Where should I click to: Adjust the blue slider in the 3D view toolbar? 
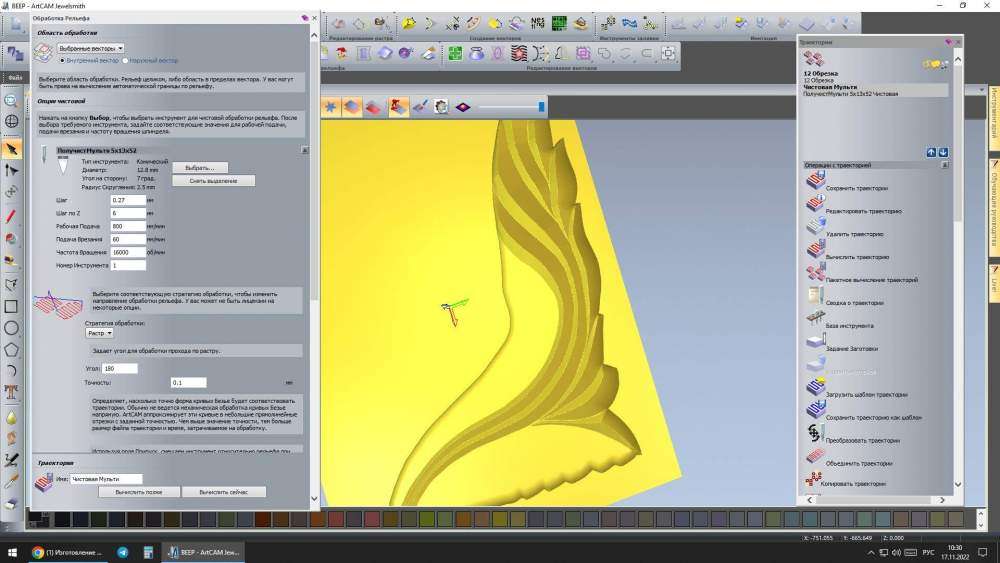[x=541, y=106]
